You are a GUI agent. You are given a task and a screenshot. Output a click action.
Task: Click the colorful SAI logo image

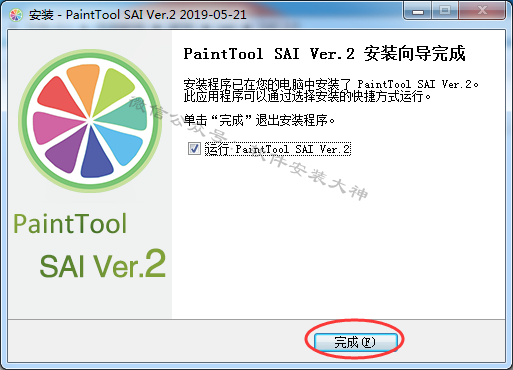click(x=90, y=120)
